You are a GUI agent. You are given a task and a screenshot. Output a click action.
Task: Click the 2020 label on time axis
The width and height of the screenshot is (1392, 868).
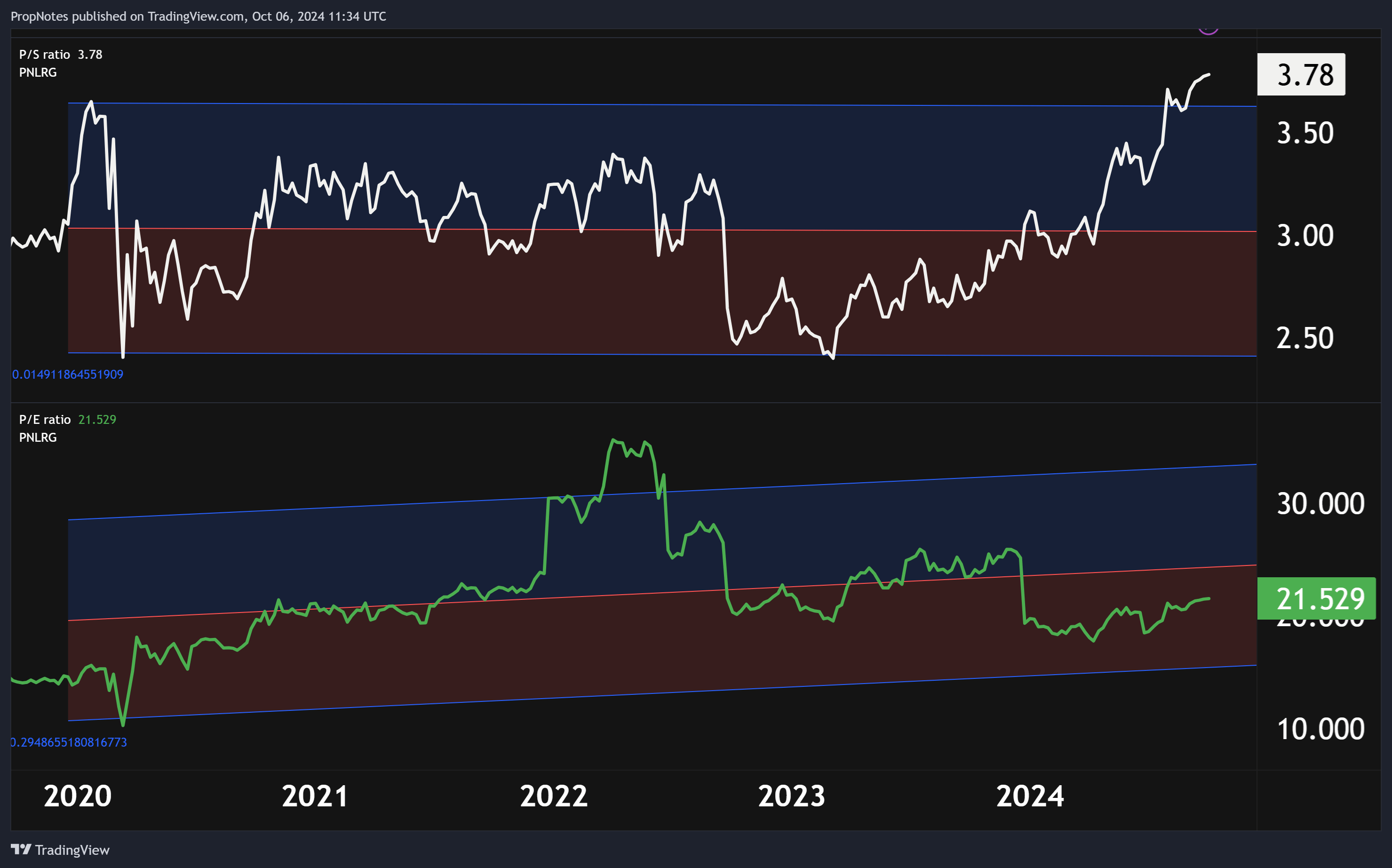click(x=78, y=796)
